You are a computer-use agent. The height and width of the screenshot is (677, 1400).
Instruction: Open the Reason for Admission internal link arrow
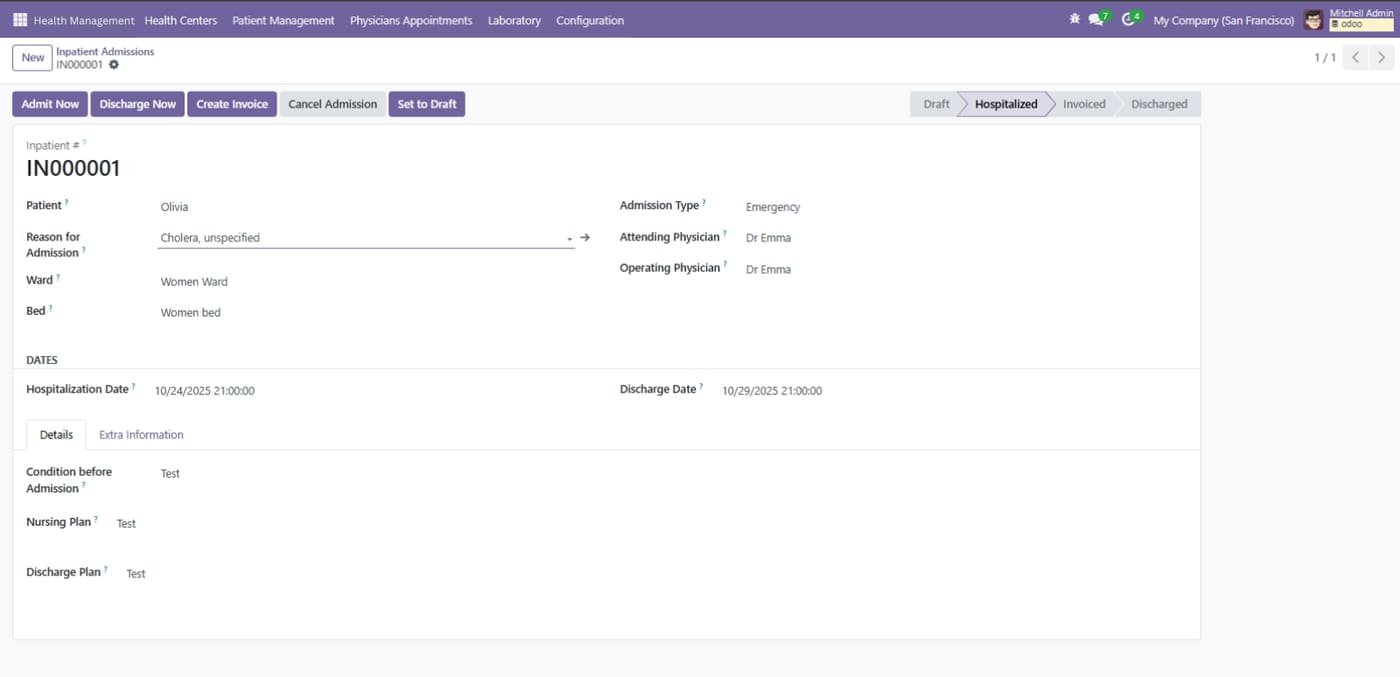[585, 238]
